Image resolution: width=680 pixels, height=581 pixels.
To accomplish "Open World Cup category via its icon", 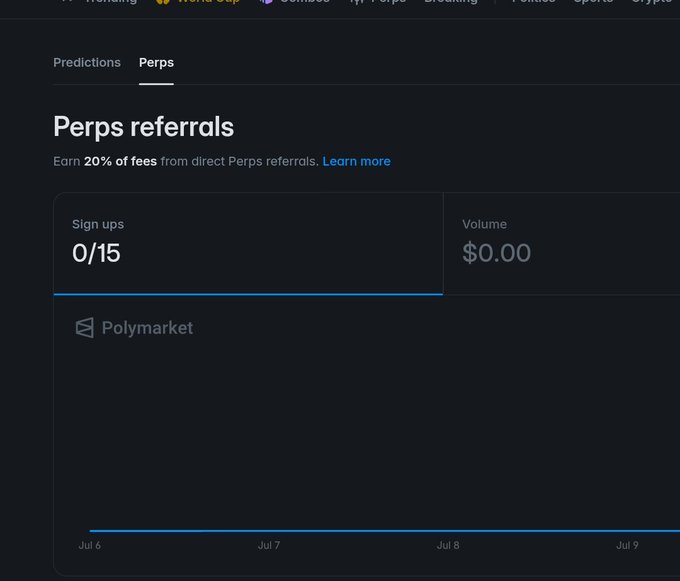I will point(163,2).
